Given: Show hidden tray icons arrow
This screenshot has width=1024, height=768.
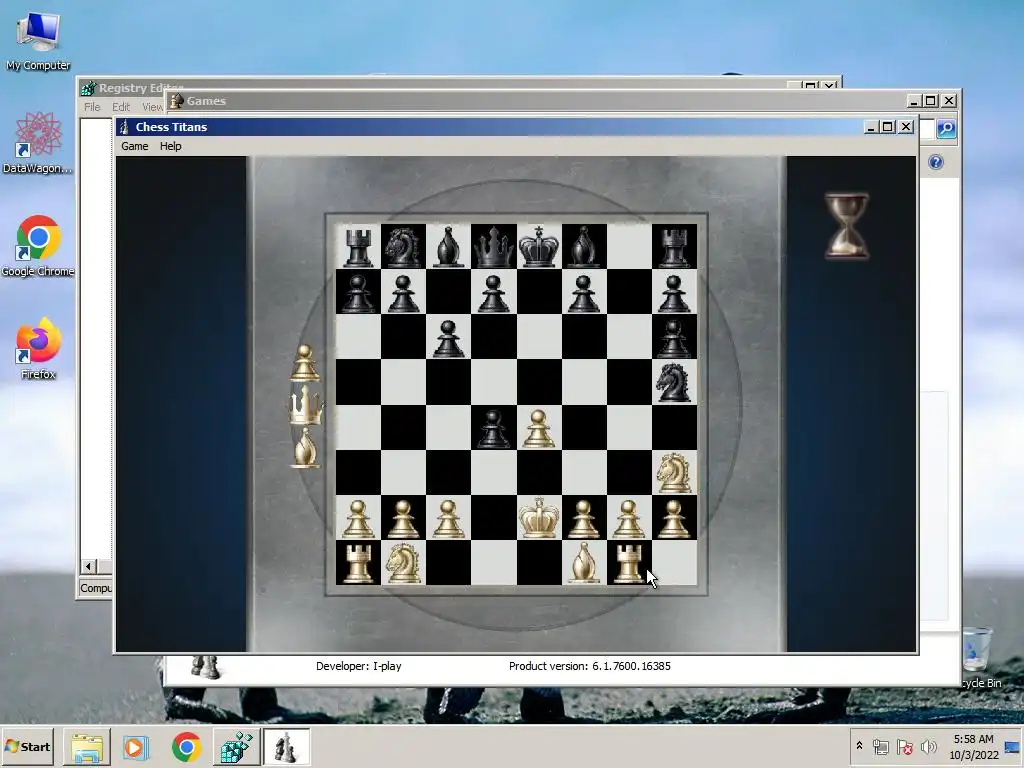Looking at the screenshot, I should pyautogui.click(x=859, y=745).
